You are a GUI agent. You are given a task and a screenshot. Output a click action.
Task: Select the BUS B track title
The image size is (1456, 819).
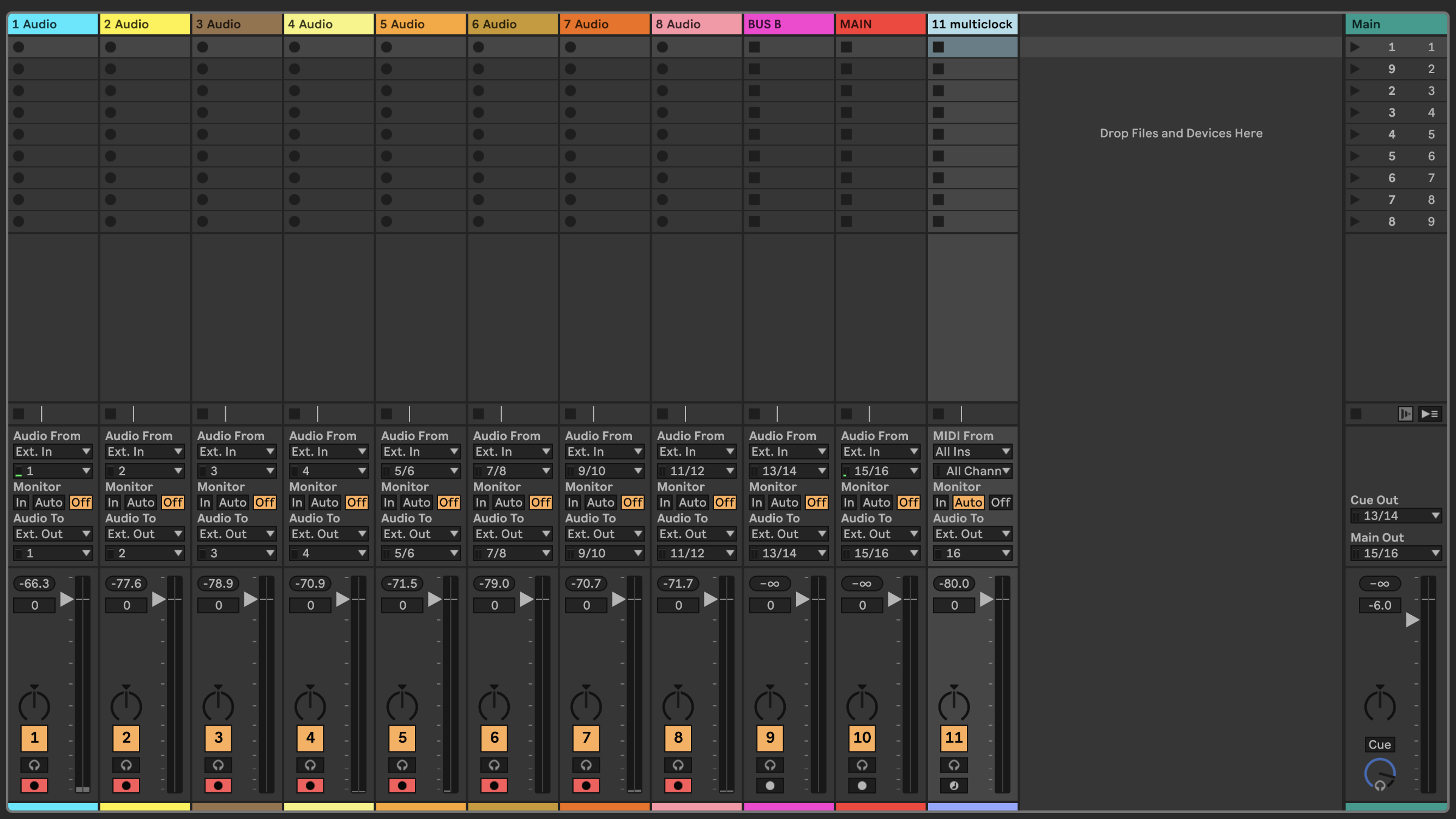click(789, 24)
